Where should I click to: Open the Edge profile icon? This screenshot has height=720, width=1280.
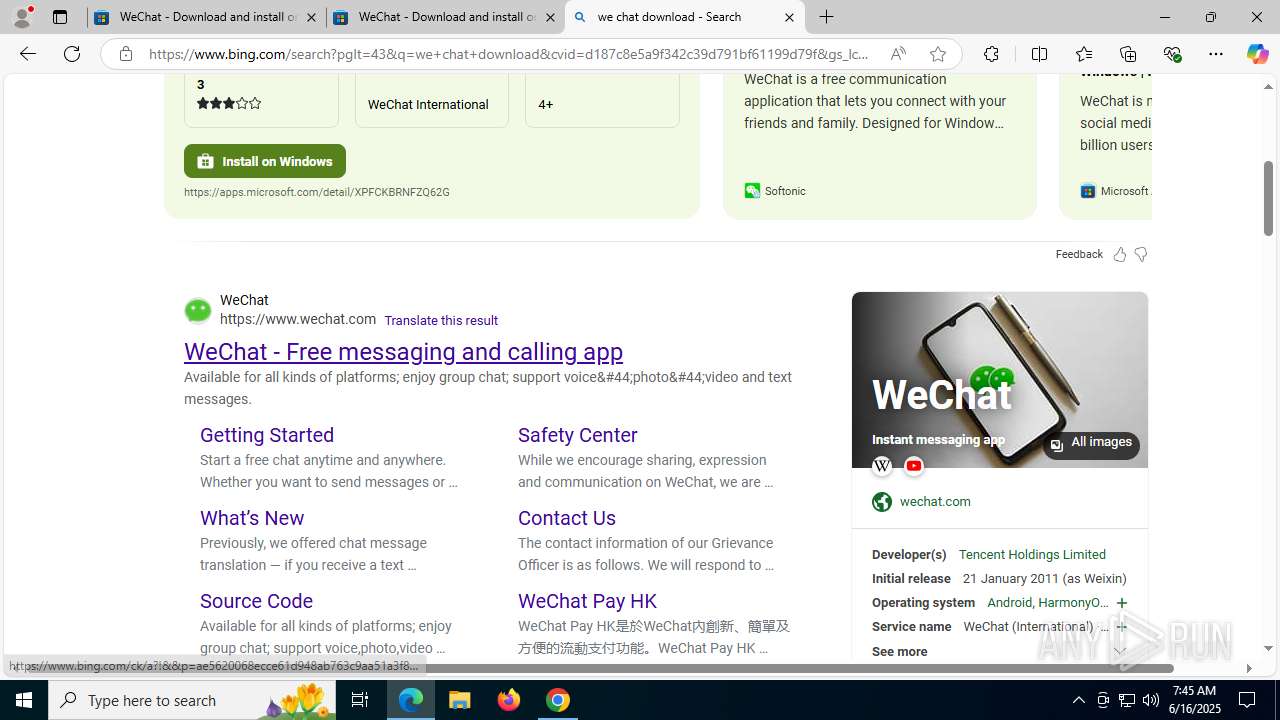coord(22,17)
